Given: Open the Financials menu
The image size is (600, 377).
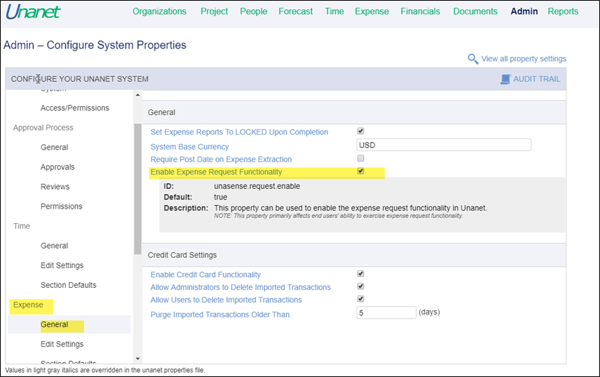Looking at the screenshot, I should pyautogui.click(x=420, y=11).
